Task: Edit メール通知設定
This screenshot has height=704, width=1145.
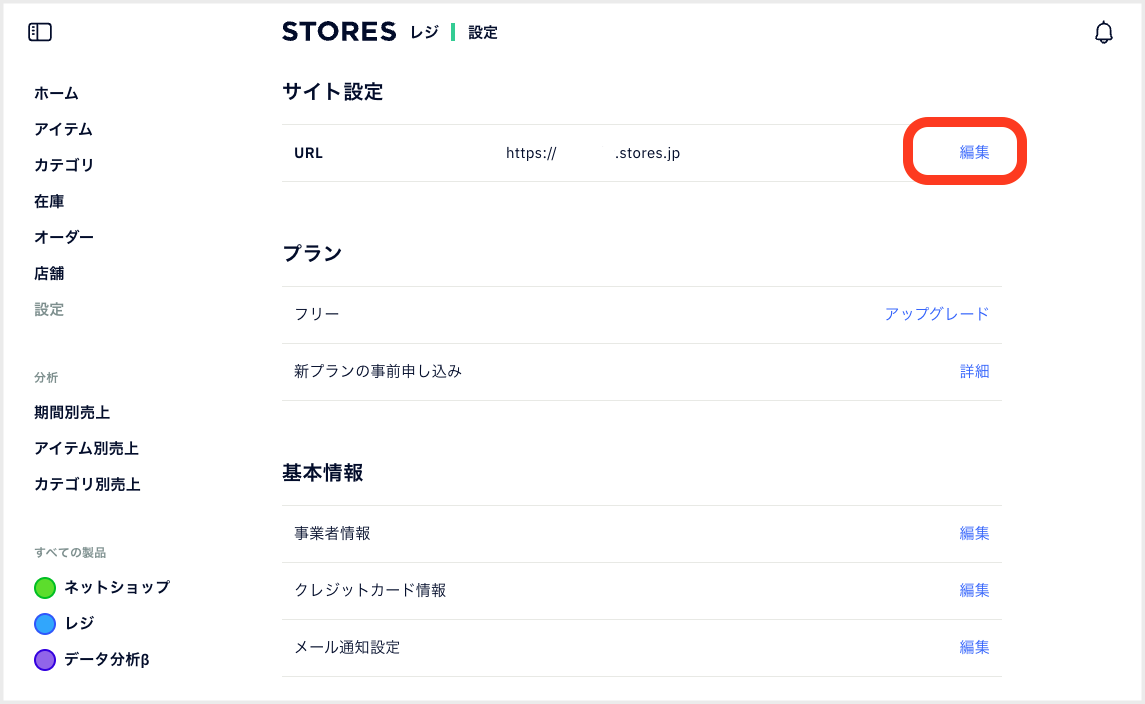Action: pos(974,647)
